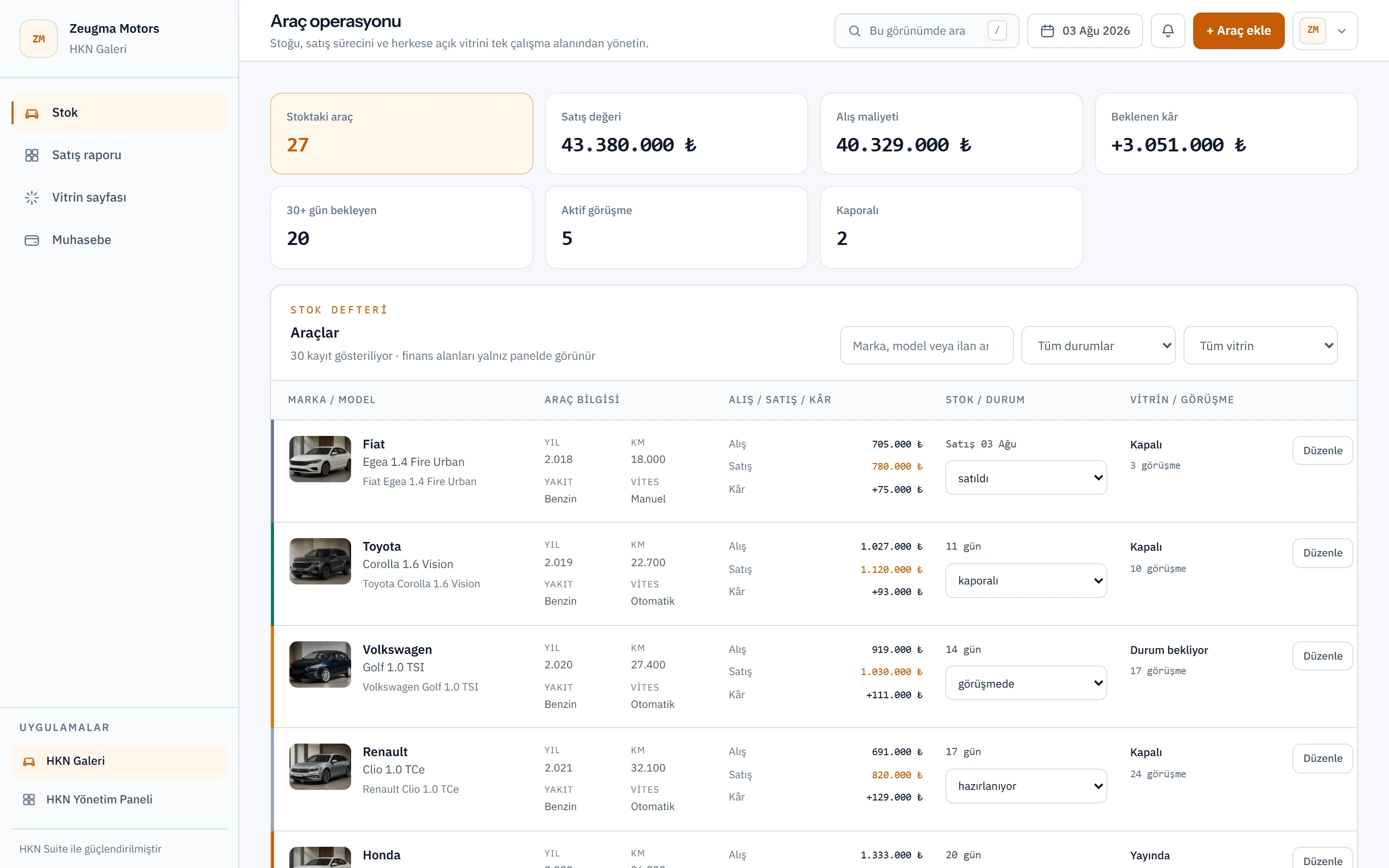The image size is (1389, 868).
Task: Click the Muhasebe card icon
Action: [x=31, y=241]
